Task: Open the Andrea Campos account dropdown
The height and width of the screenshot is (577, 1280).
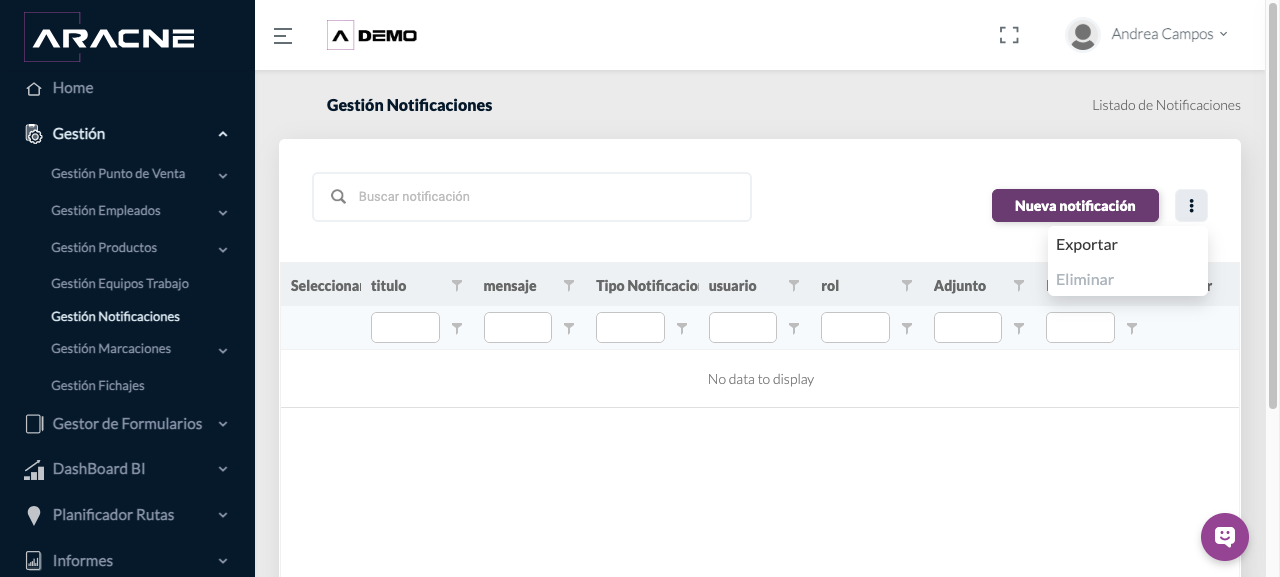Action: (x=1169, y=34)
